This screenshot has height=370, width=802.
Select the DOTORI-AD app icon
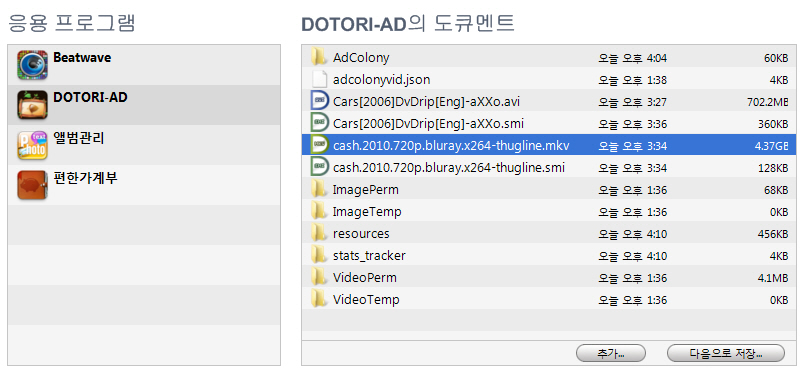click(32, 105)
